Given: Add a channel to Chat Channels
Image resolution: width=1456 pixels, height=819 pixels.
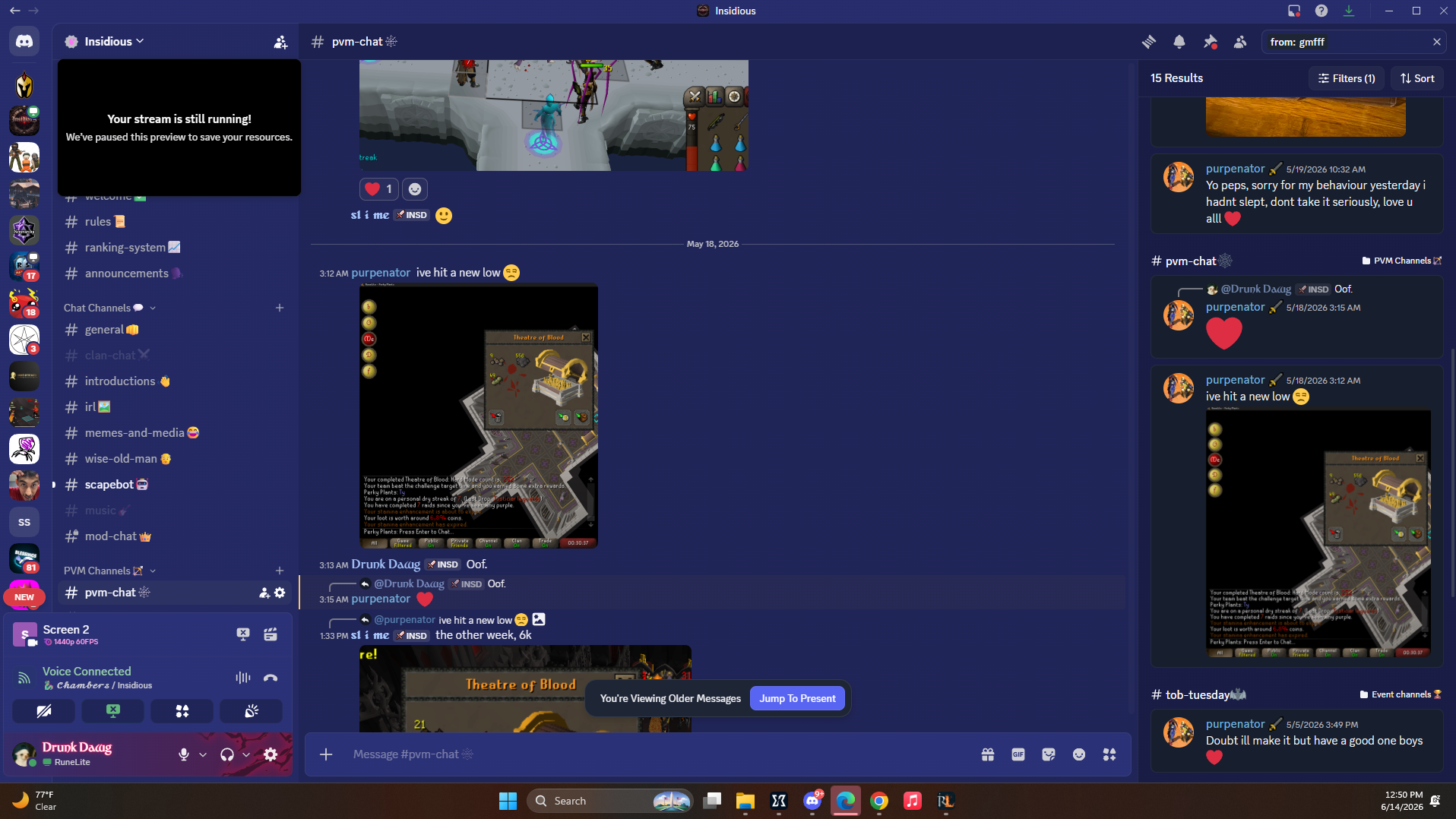Looking at the screenshot, I should [x=280, y=308].
